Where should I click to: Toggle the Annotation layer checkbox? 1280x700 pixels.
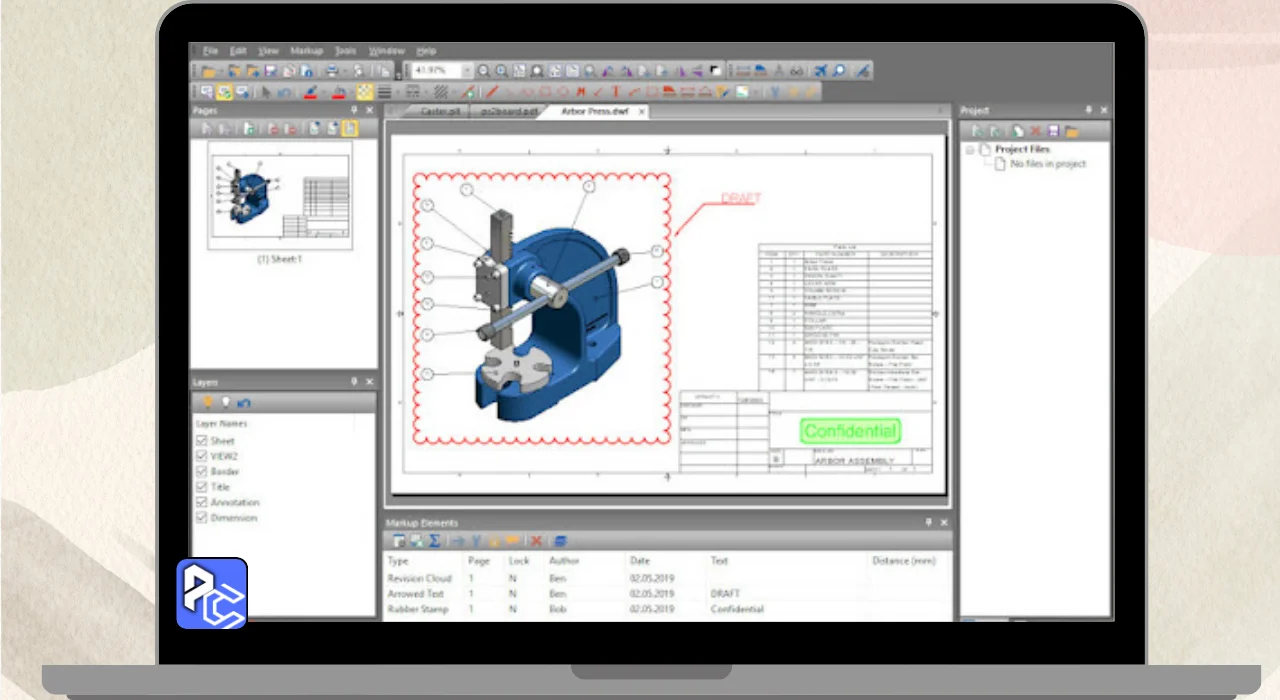point(202,502)
